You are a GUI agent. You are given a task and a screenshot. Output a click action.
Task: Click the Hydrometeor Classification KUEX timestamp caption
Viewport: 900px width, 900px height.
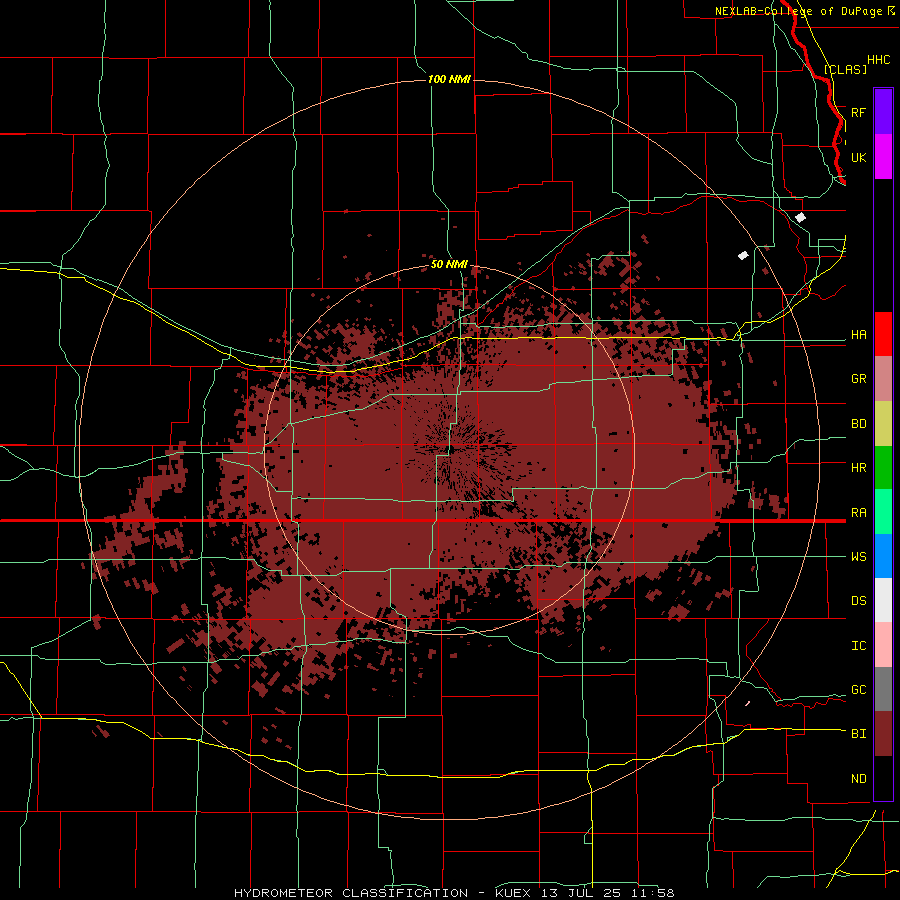(x=454, y=893)
